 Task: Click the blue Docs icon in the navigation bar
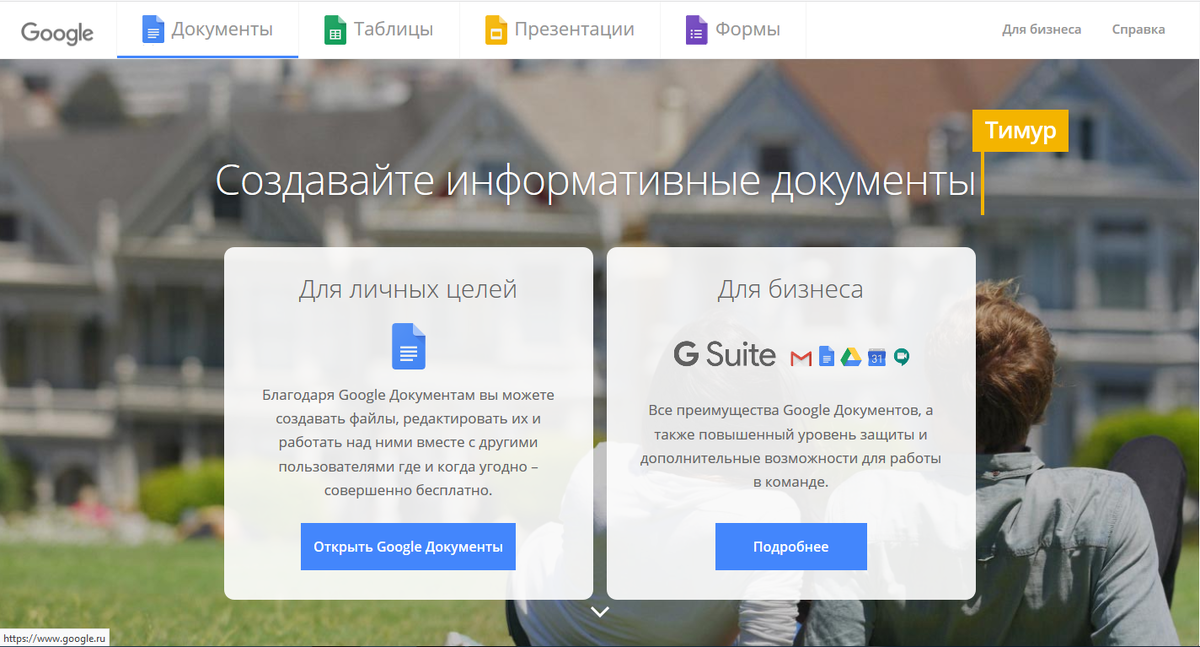152,29
